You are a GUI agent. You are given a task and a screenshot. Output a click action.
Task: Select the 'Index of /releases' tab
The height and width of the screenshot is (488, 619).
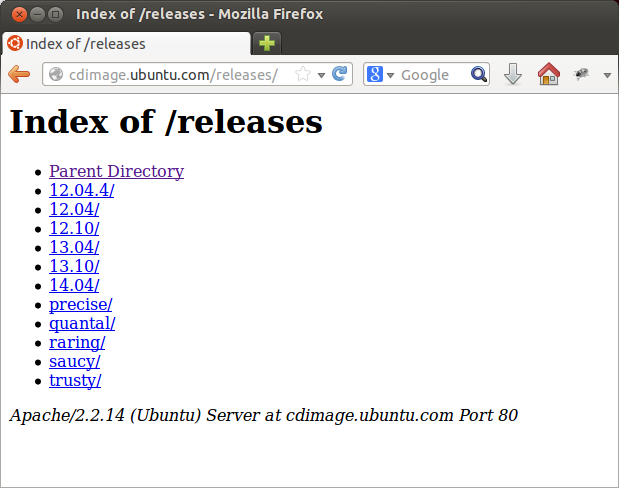(x=126, y=43)
